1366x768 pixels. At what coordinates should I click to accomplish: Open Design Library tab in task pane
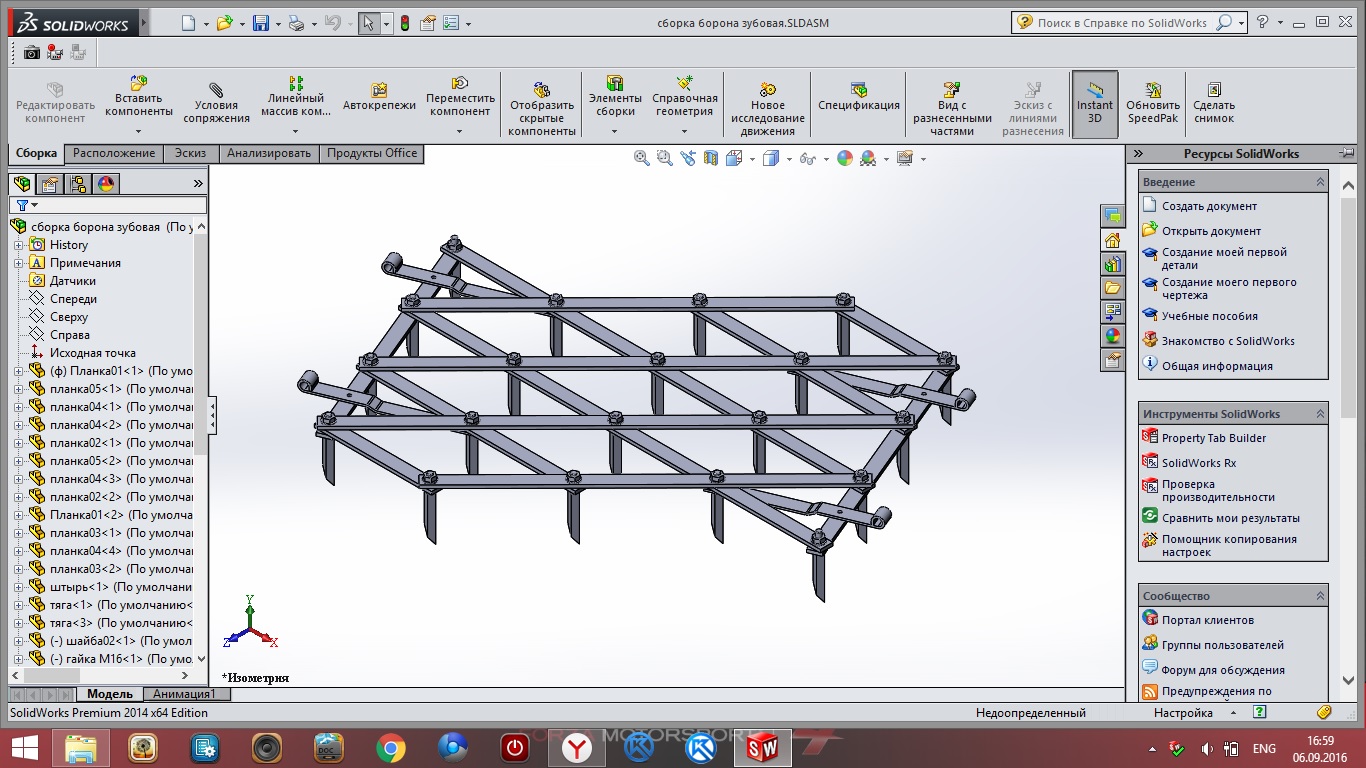[1112, 264]
